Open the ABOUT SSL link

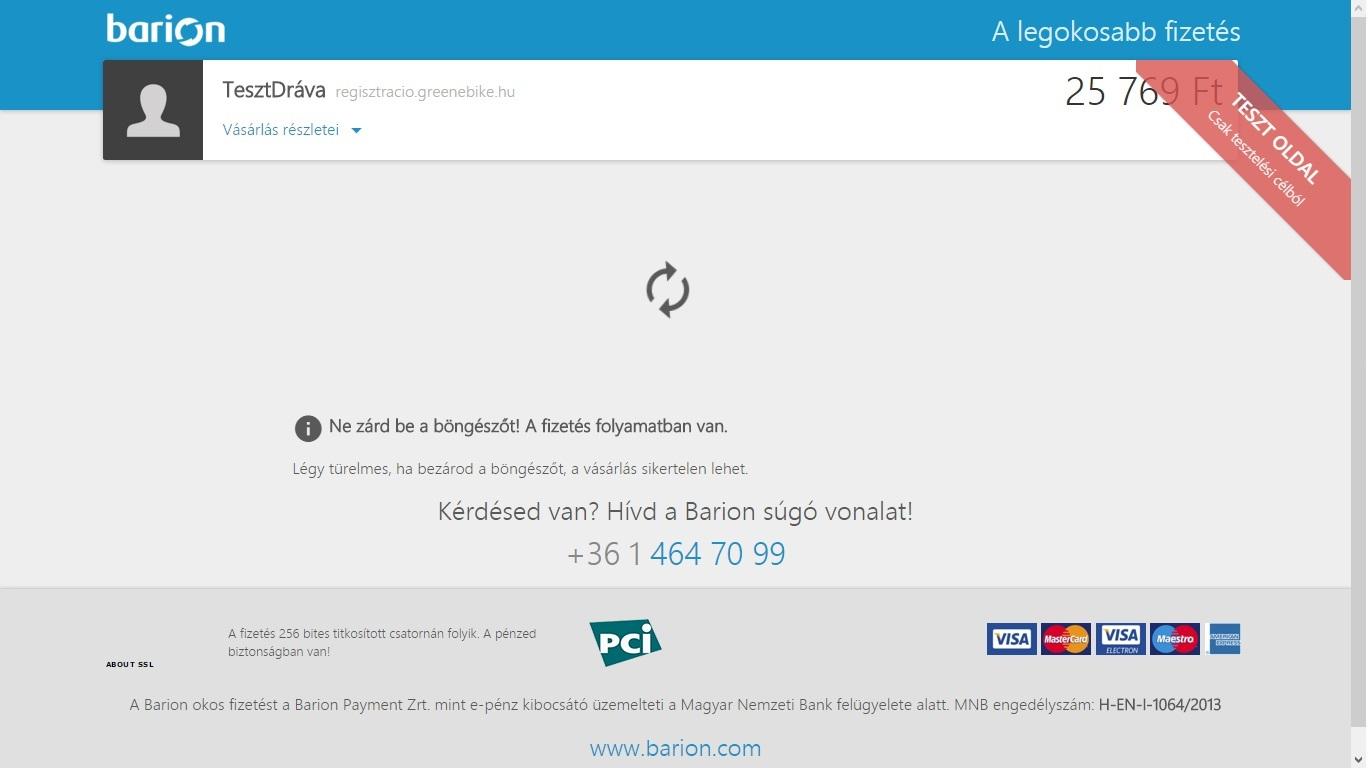point(130,665)
